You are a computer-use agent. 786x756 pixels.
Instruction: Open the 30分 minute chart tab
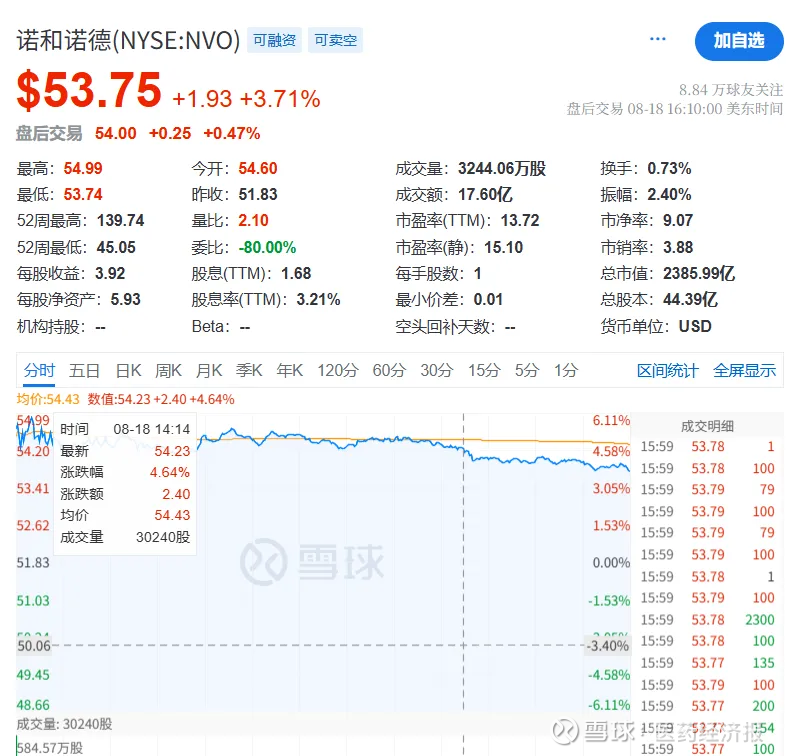436,371
